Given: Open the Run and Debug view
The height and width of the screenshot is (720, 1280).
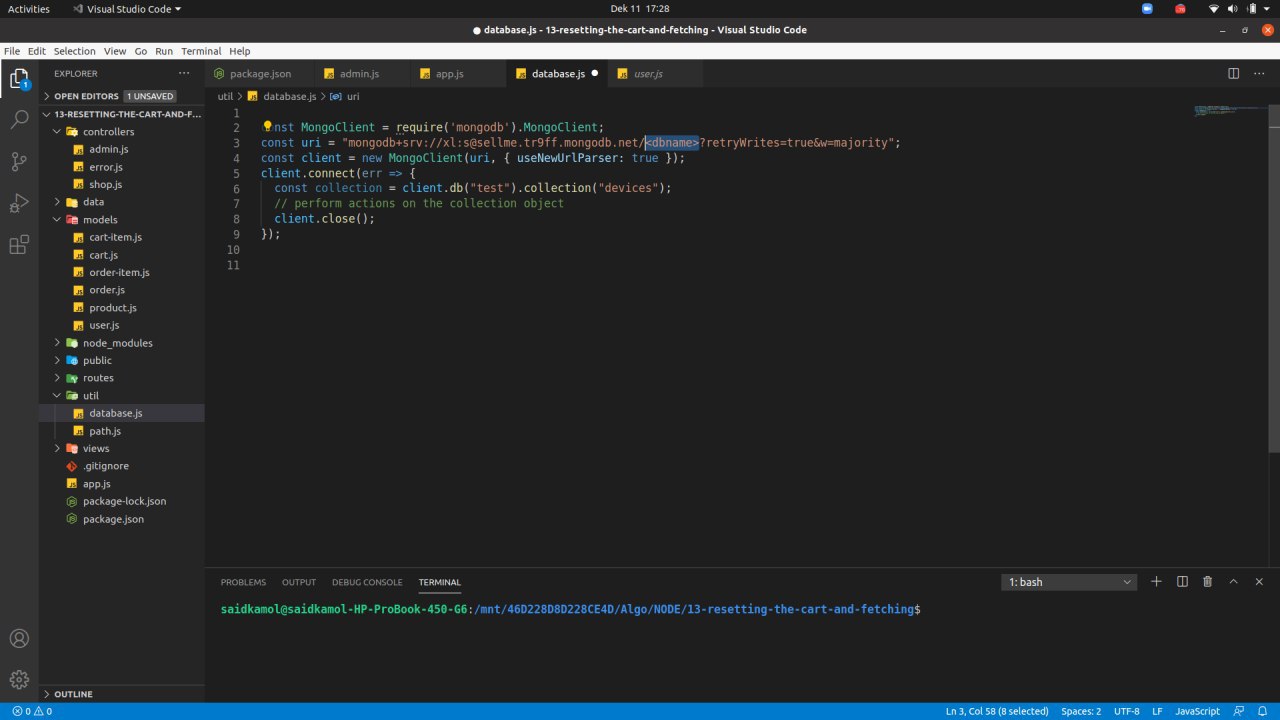Looking at the screenshot, I should click(19, 204).
